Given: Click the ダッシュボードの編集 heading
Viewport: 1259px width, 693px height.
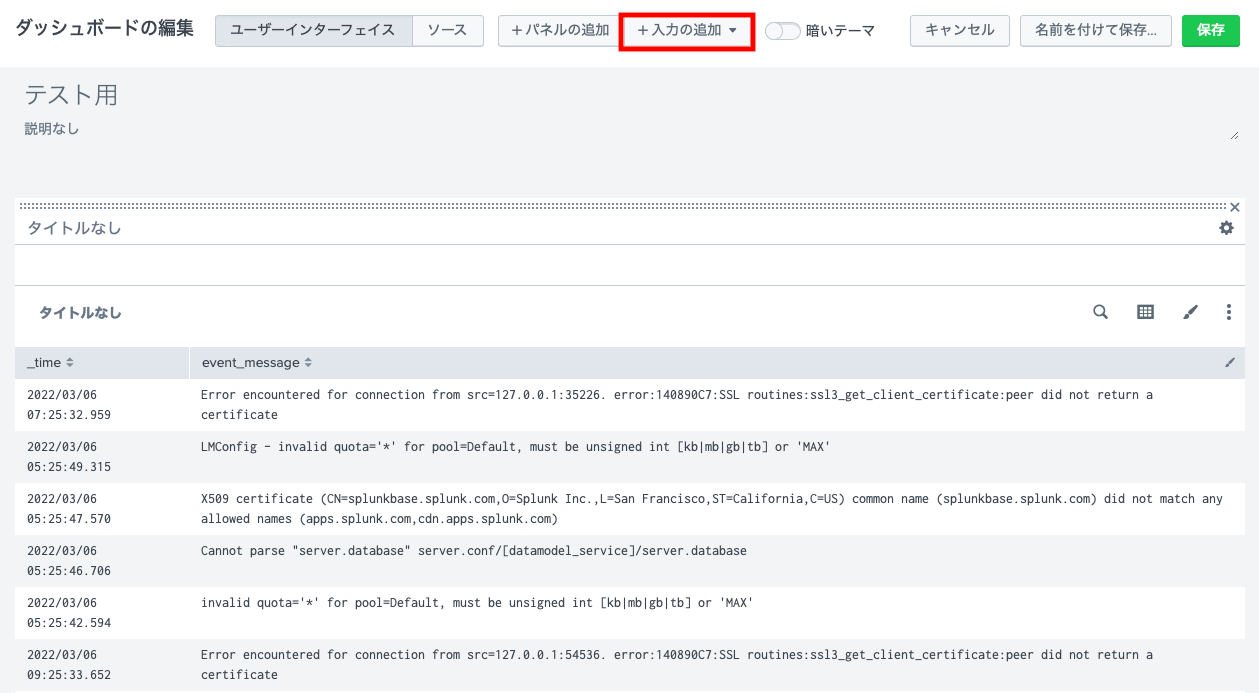Looking at the screenshot, I should 105,29.
